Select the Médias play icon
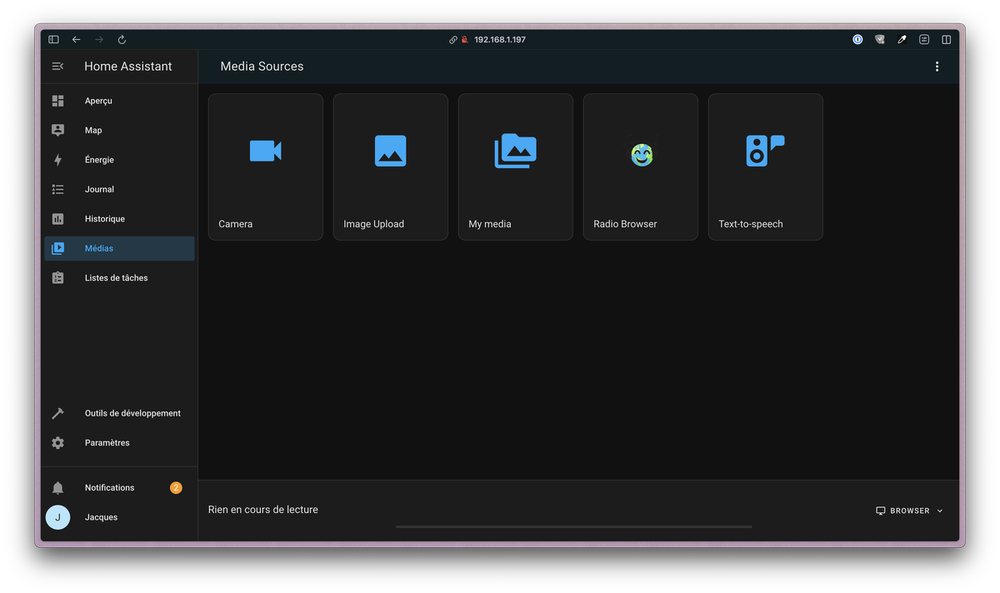 58,248
